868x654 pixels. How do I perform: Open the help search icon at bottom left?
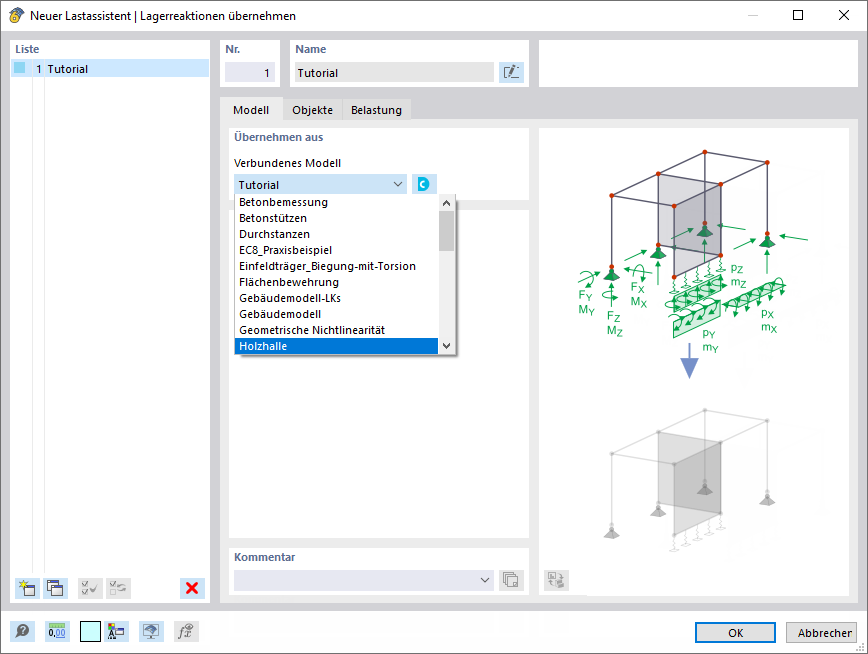(x=23, y=631)
